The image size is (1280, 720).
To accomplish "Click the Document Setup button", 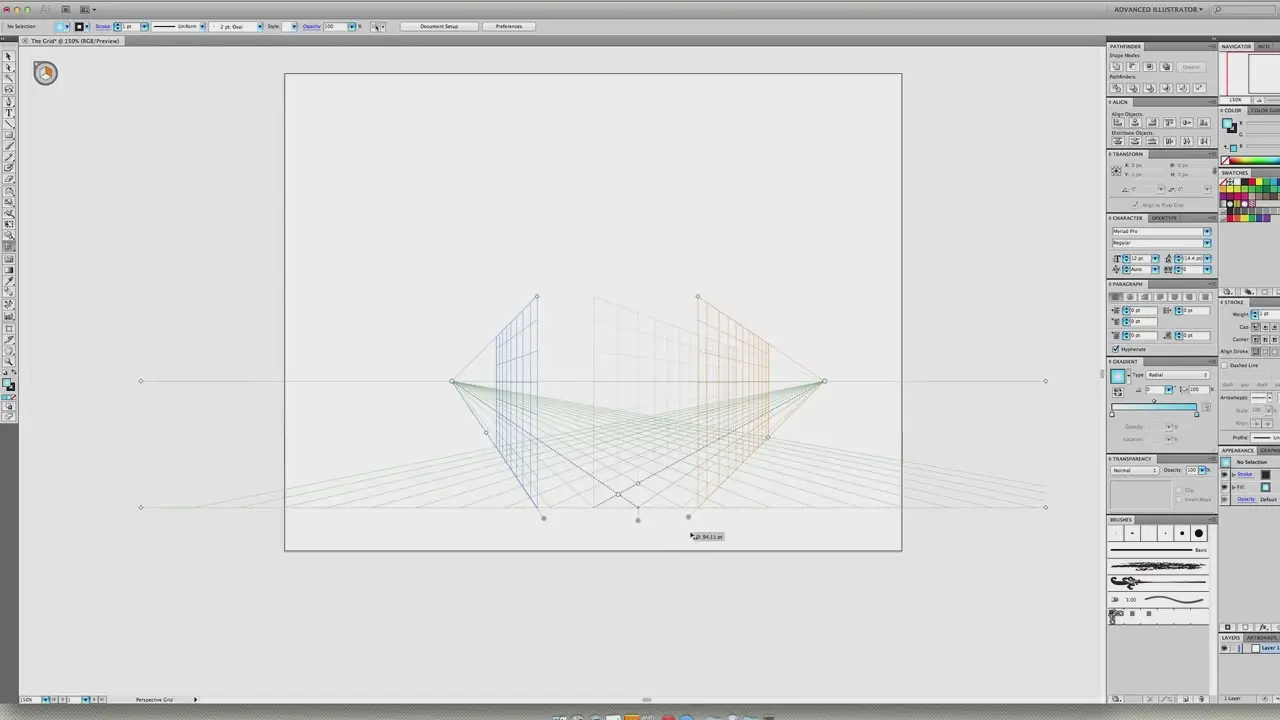I will tap(439, 26).
